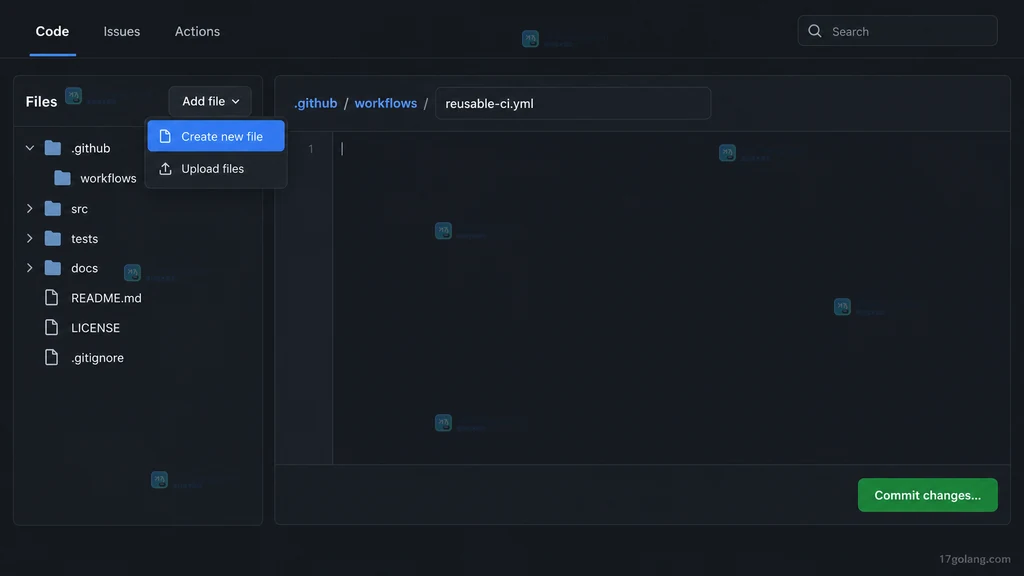Click the docs folder icon
This screenshot has height=576, width=1024.
tap(53, 268)
